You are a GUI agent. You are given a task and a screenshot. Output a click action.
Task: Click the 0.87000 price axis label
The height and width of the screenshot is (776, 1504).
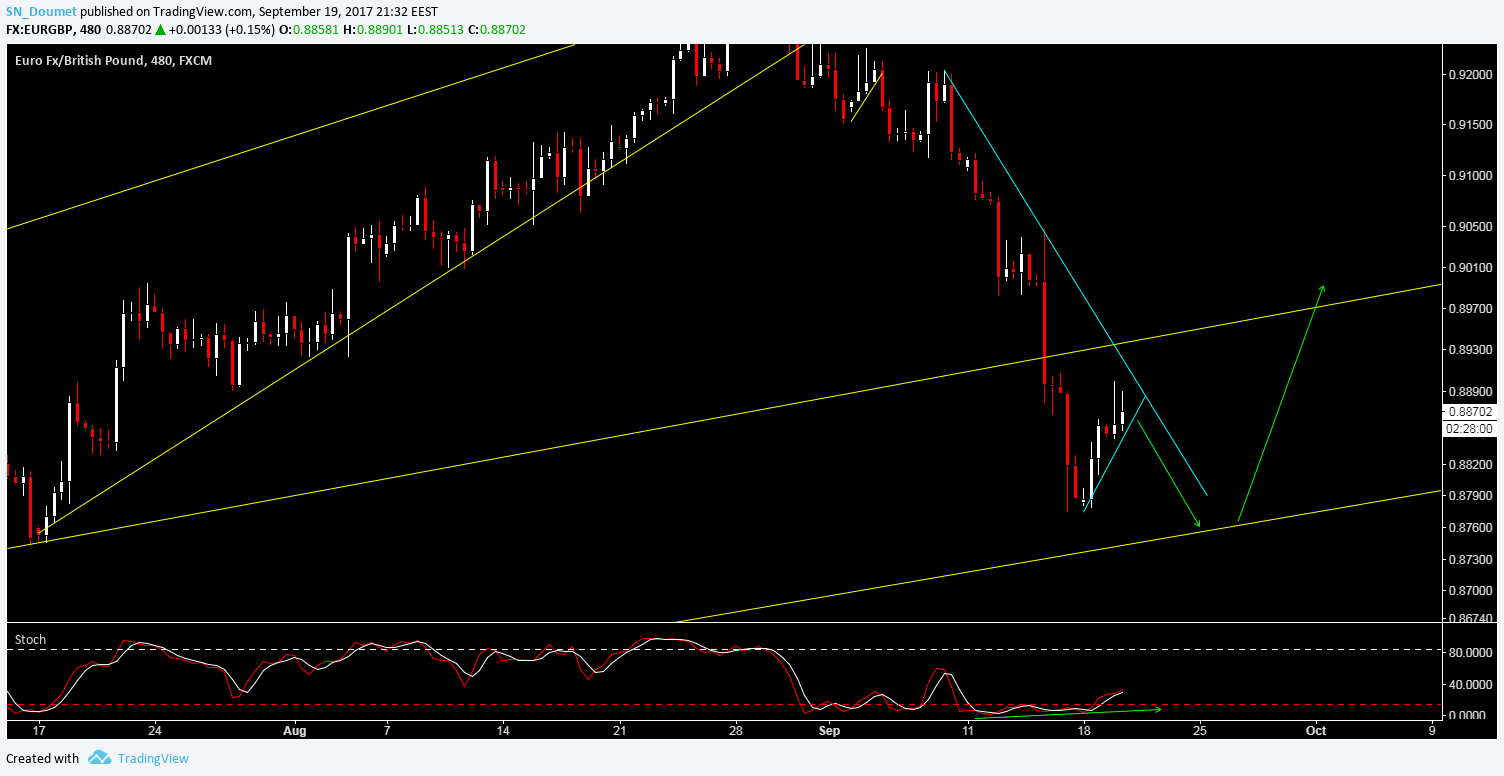[x=1471, y=589]
